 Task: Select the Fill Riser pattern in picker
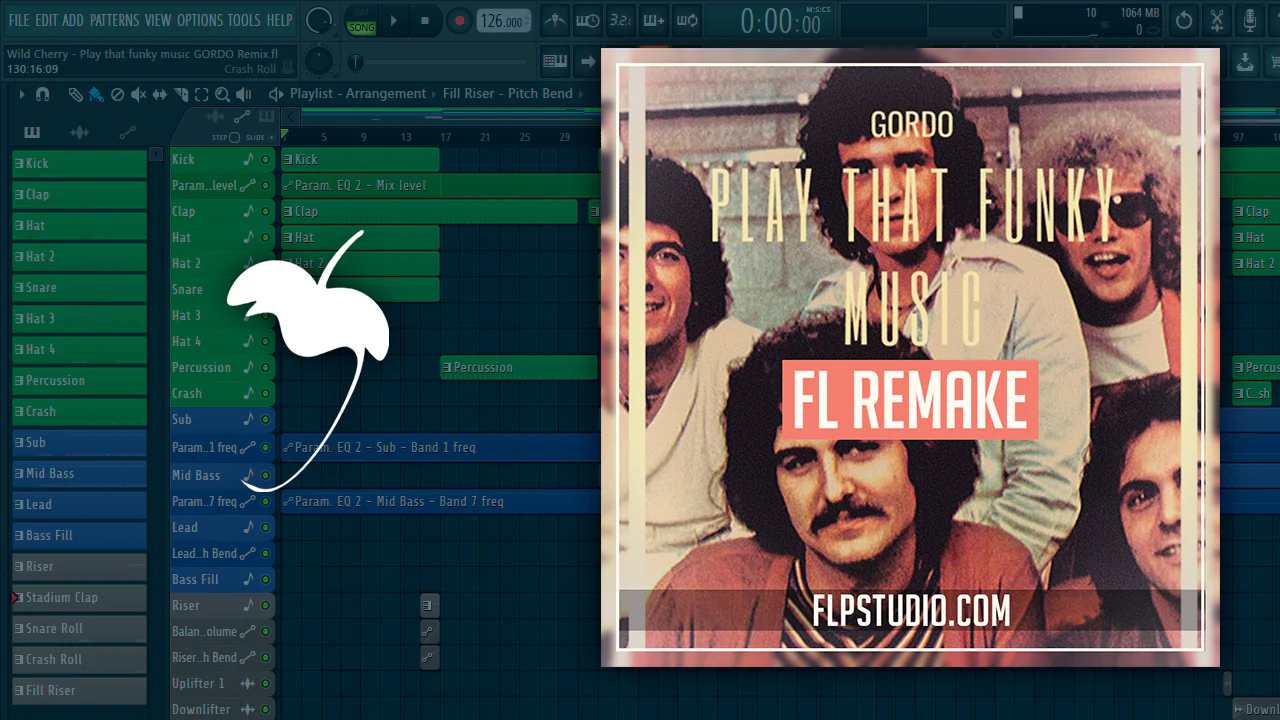click(x=79, y=690)
